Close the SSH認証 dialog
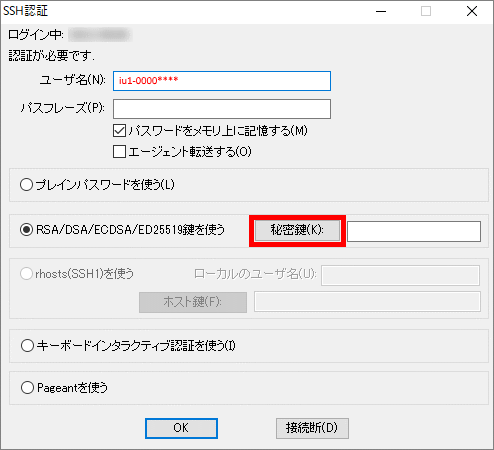The width and height of the screenshot is (494, 450). (472, 11)
